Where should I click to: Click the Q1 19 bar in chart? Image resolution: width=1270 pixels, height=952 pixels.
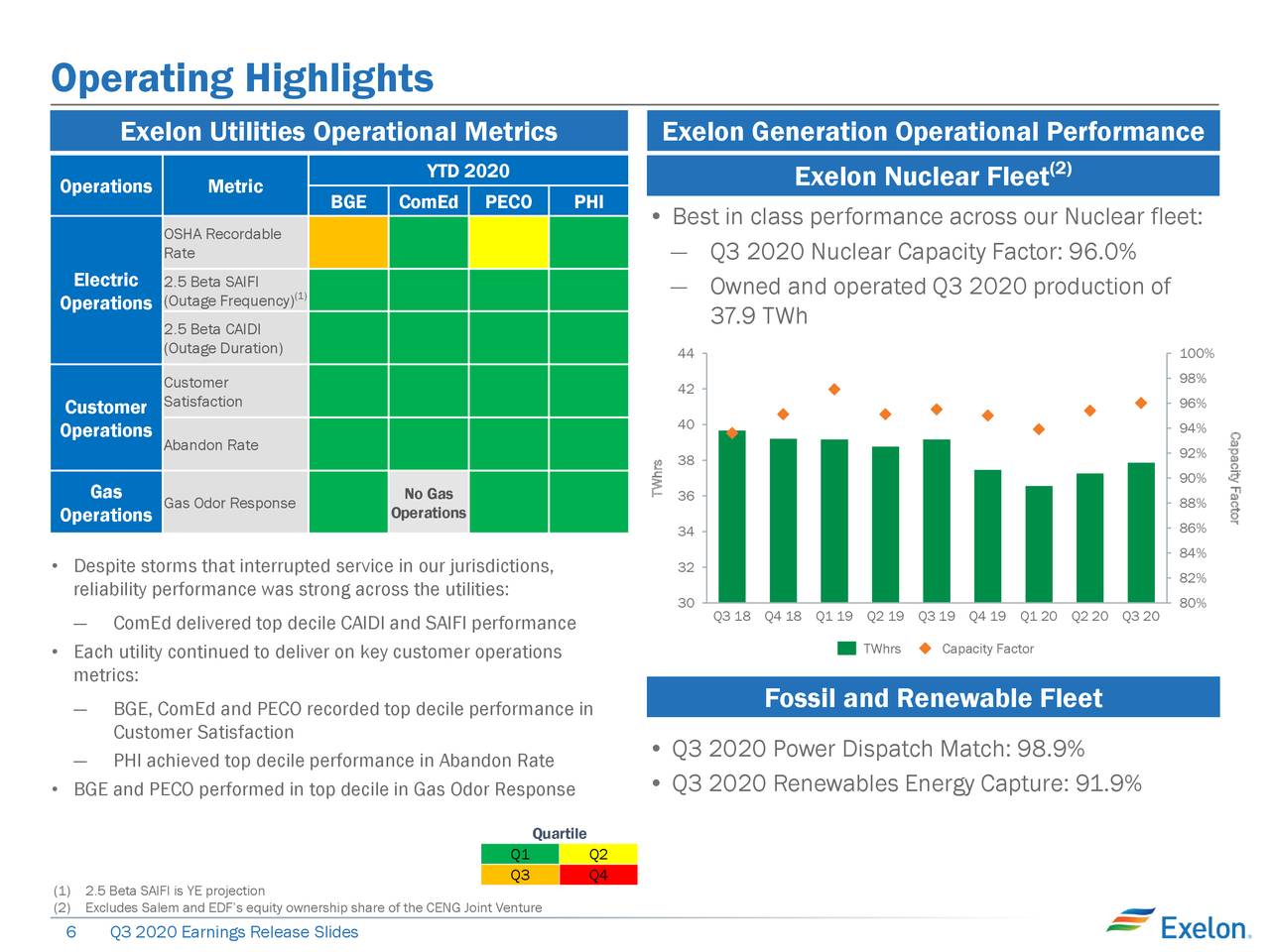click(834, 521)
